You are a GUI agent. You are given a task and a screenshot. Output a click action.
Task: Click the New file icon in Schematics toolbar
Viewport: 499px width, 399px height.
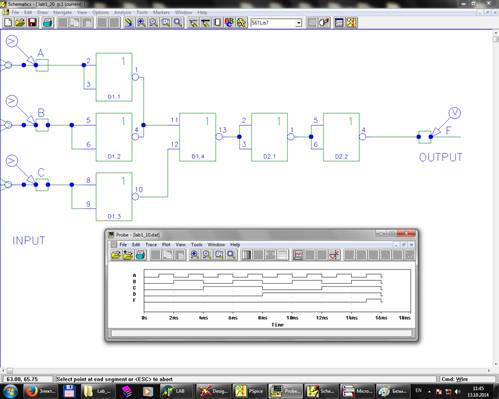tap(8, 23)
